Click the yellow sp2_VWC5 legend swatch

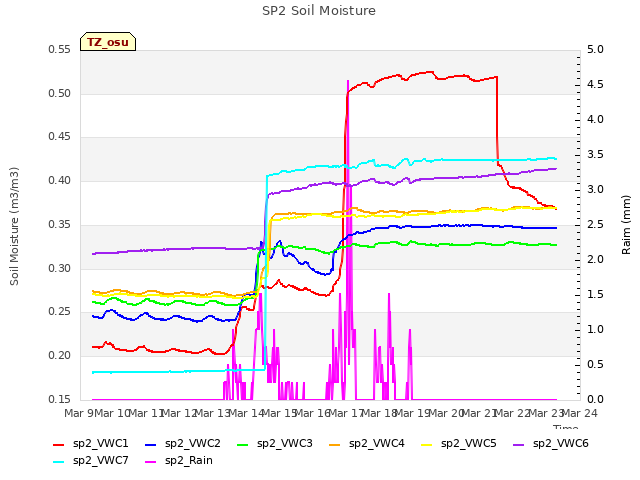(427, 444)
